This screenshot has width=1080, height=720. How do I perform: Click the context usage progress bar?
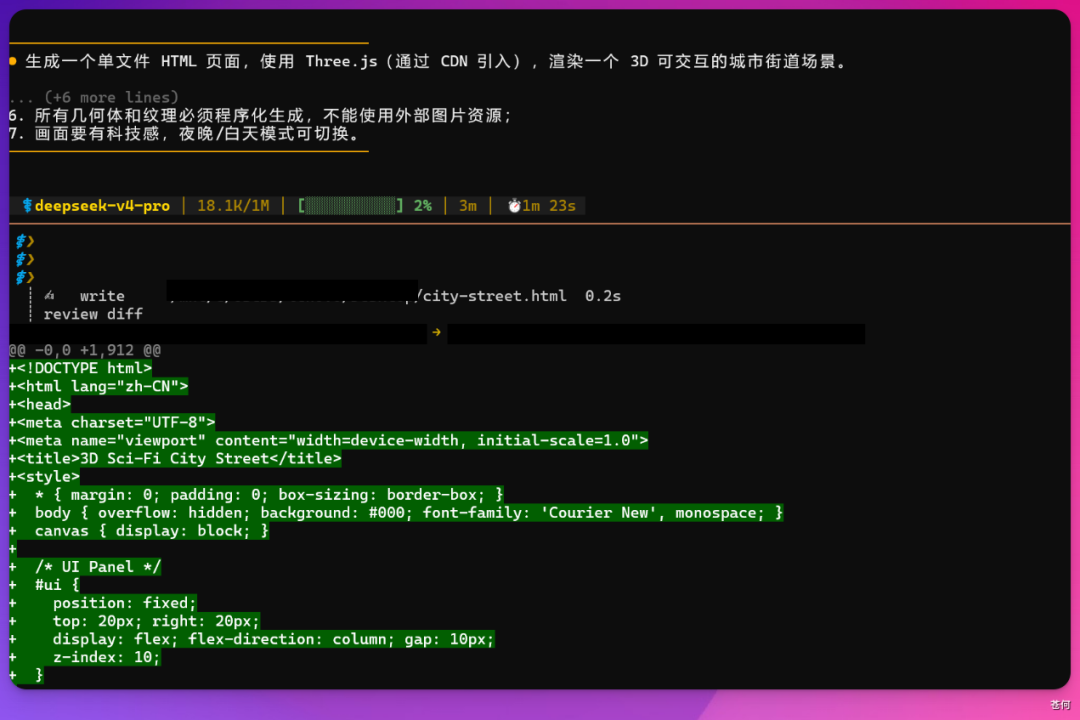(351, 205)
